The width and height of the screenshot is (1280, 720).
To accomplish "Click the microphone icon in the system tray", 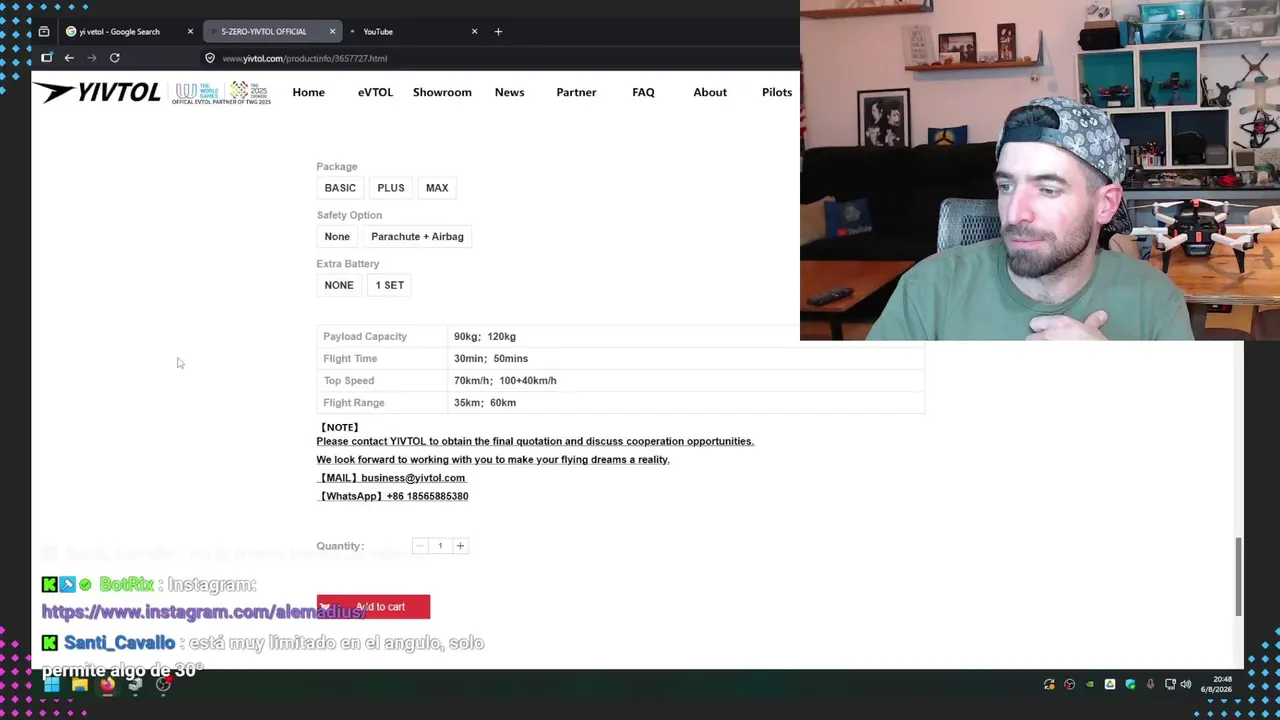I will click(x=1150, y=685).
